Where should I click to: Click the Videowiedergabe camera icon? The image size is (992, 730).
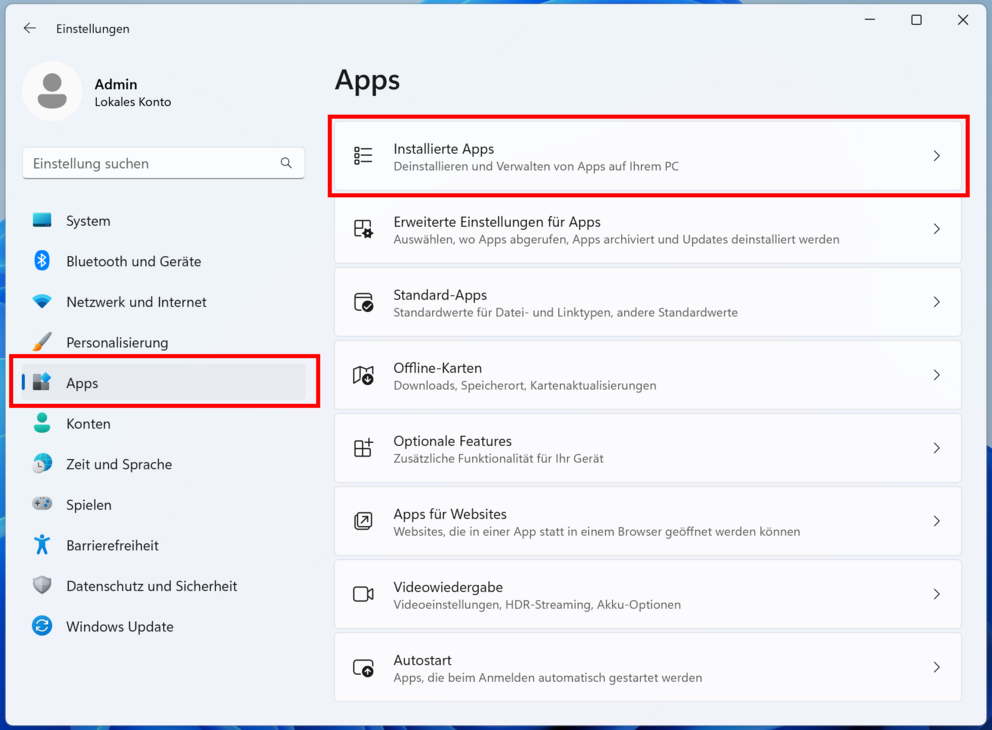pos(363,594)
